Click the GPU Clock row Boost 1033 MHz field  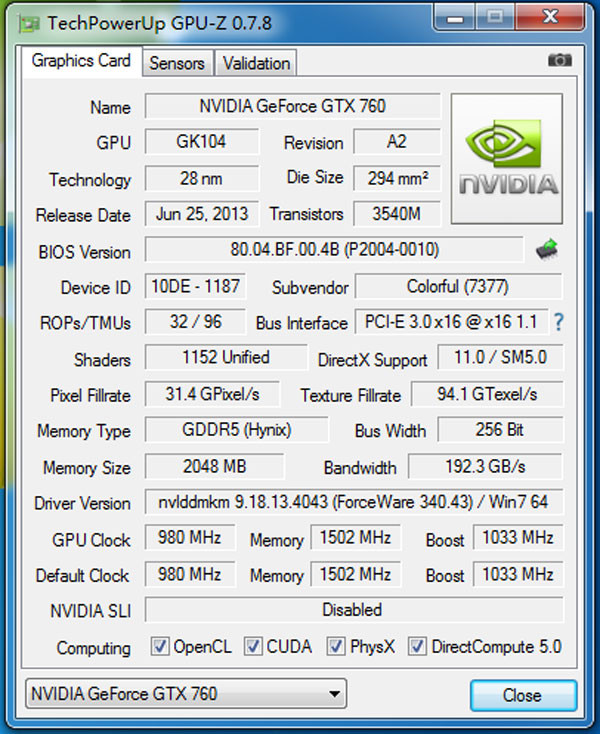pos(518,537)
